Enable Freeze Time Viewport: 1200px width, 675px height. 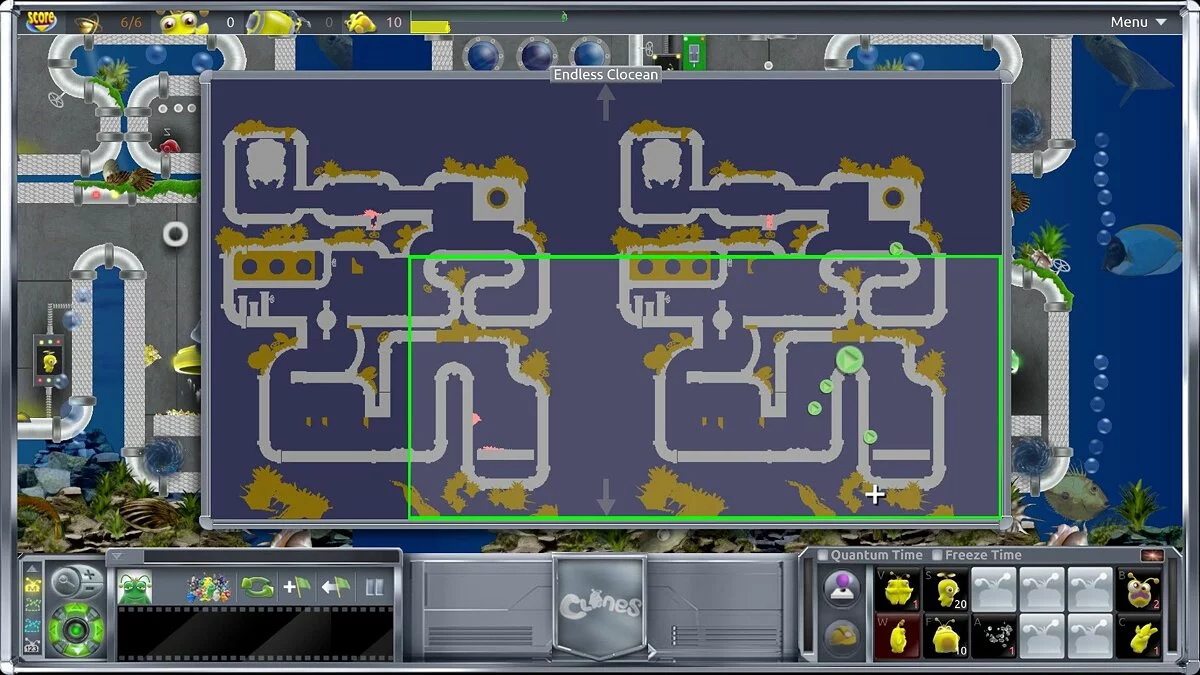(937, 555)
